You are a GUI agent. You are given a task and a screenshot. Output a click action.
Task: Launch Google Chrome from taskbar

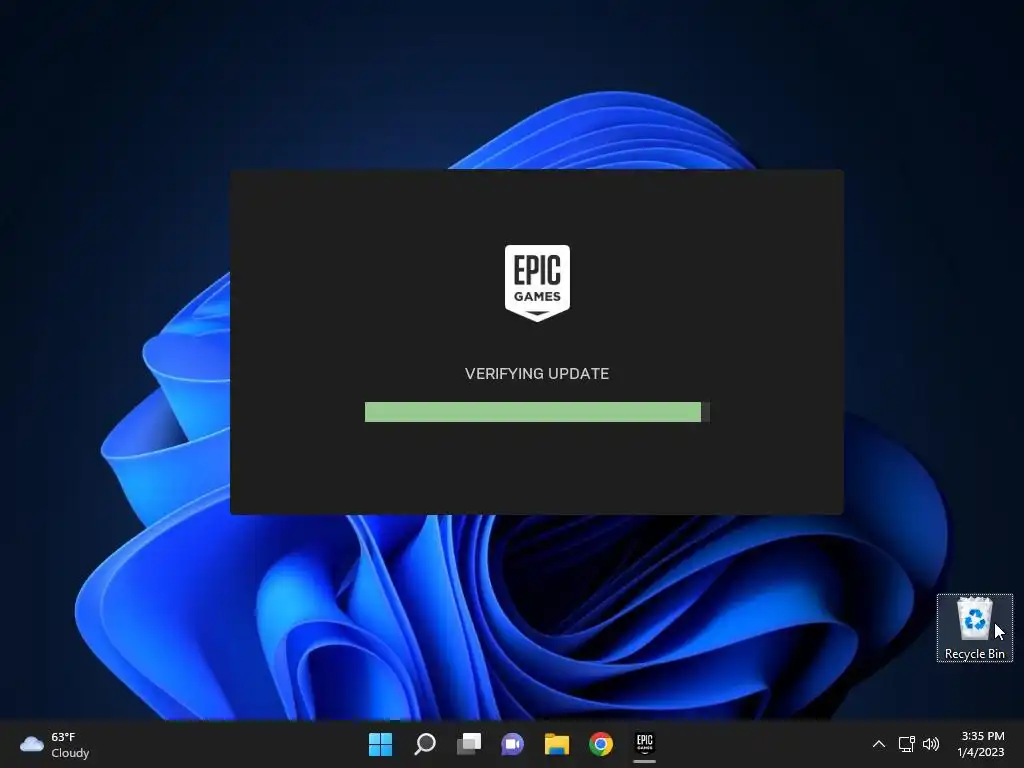[601, 744]
